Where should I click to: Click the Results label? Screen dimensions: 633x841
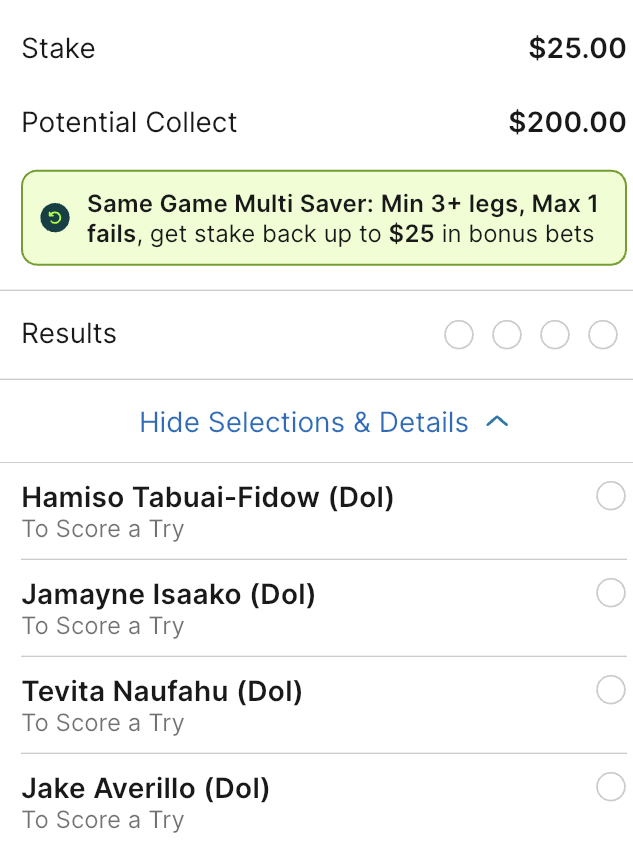pos(69,334)
